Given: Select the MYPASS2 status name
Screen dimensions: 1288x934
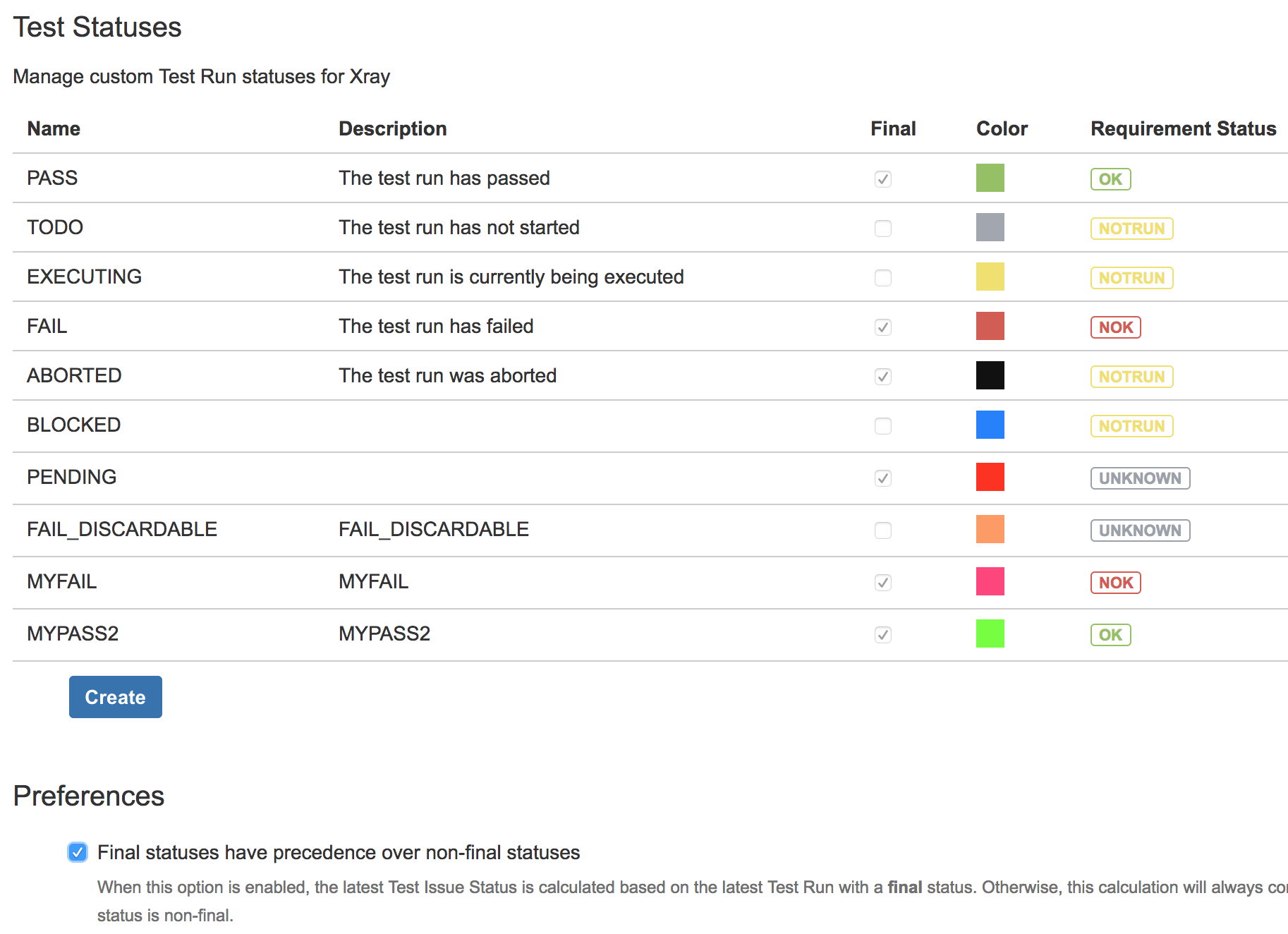Looking at the screenshot, I should click(x=73, y=633).
